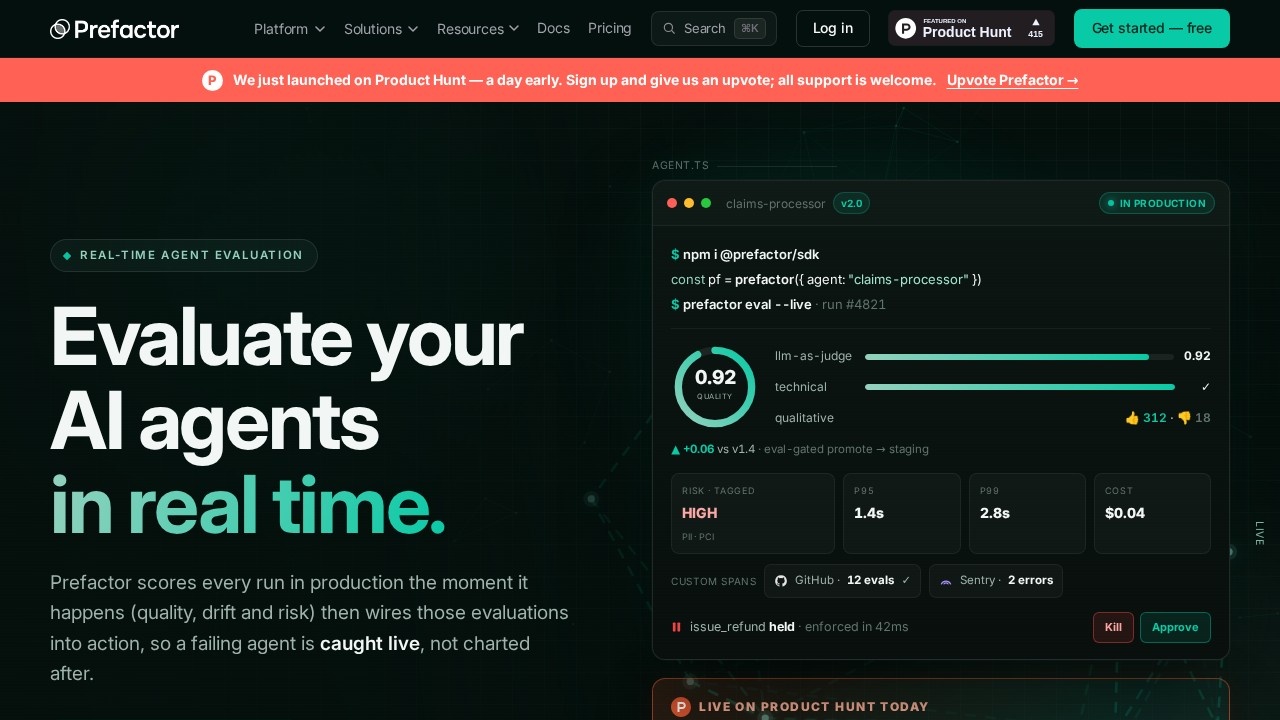Image resolution: width=1280 pixels, height=720 pixels.
Task: Click the Cost $0.04 card
Action: (1152, 513)
